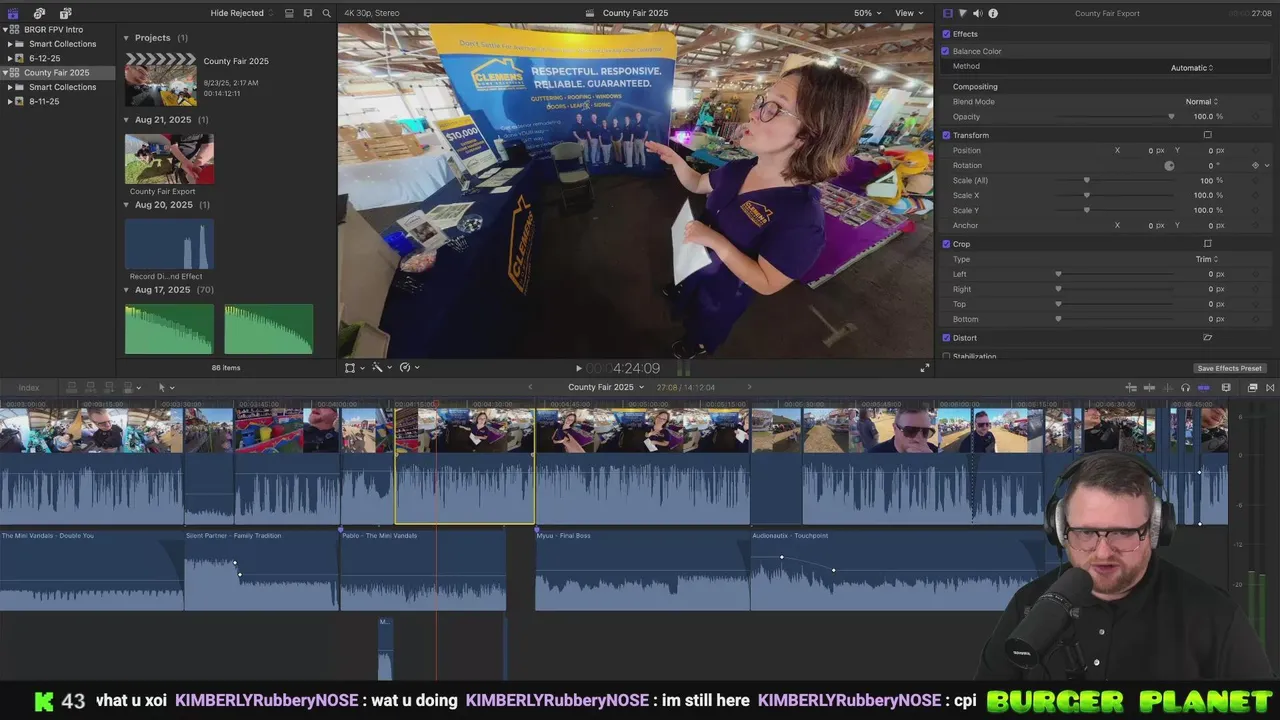
Task: Disable the Balance Color checkbox
Action: tap(946, 51)
